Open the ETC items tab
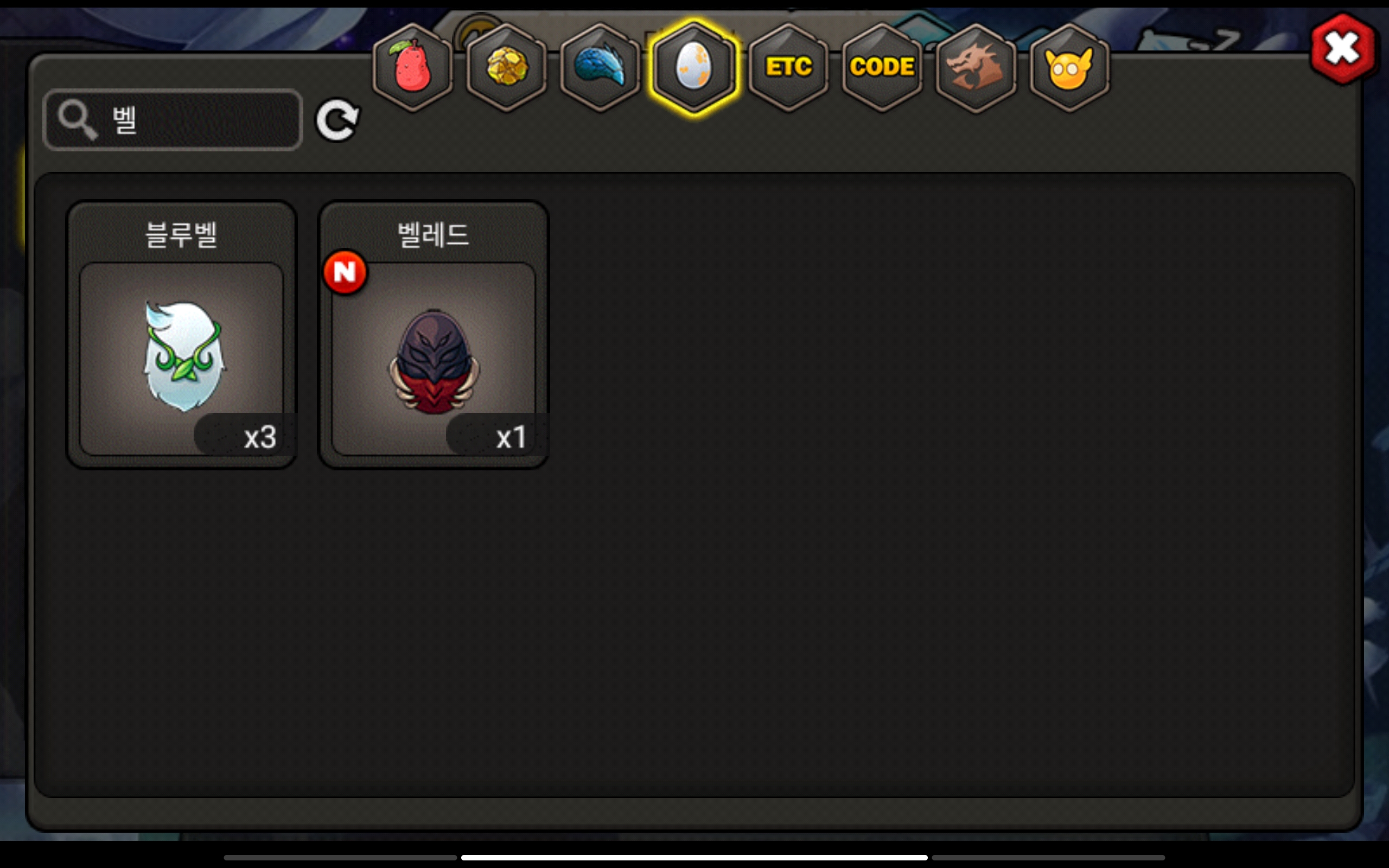The image size is (1389, 868). pos(788,67)
